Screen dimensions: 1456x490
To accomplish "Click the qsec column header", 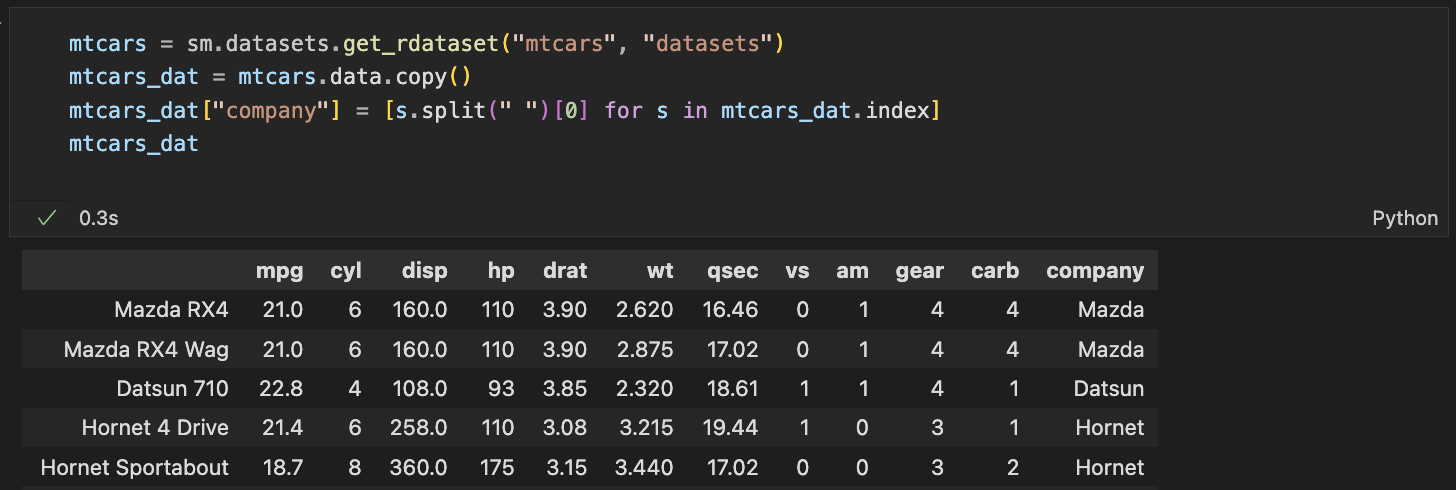I will (x=733, y=271).
